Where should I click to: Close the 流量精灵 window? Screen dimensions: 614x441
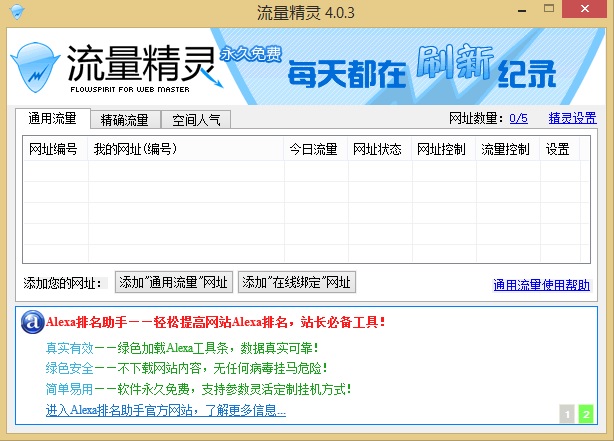point(585,9)
